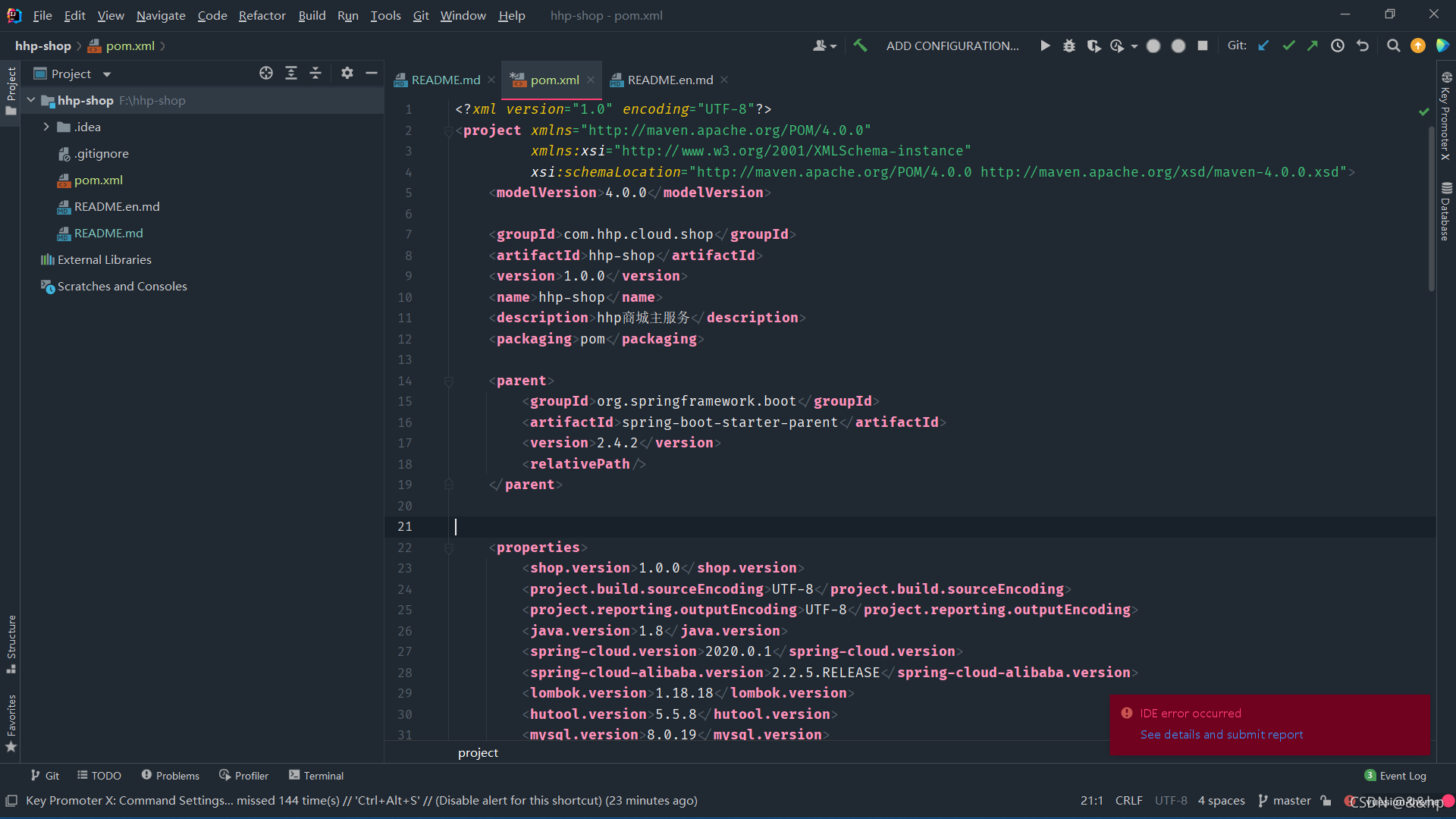Click Git Update Project arrow
1456x819 pixels.
click(1263, 45)
